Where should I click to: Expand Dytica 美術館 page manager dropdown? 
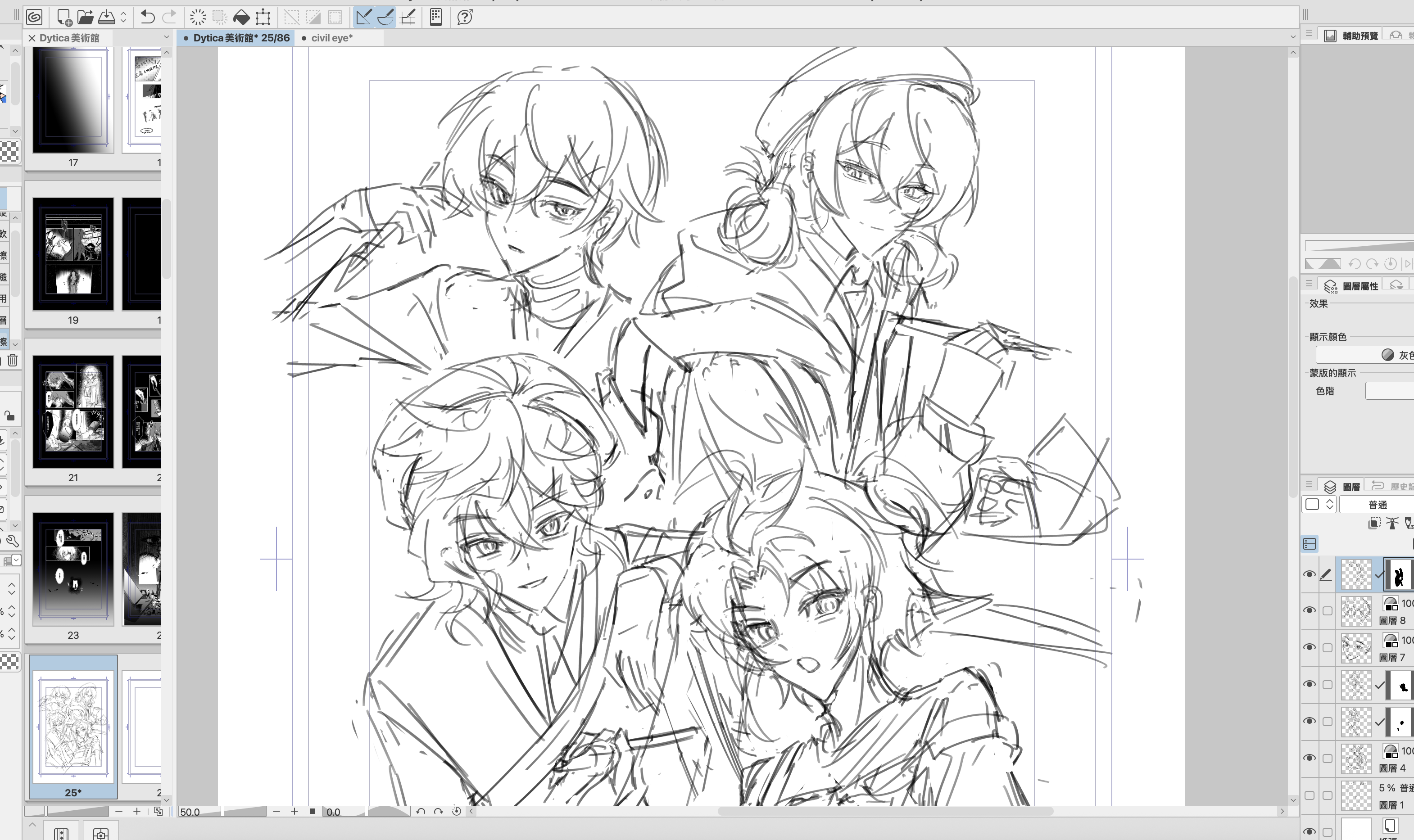(x=166, y=37)
